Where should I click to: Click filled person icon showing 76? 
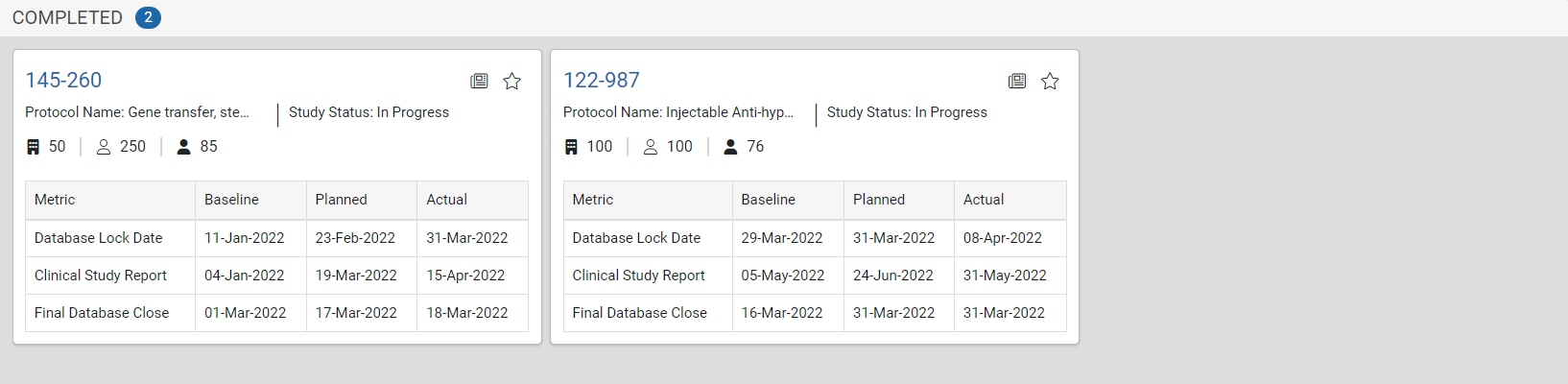tap(731, 147)
